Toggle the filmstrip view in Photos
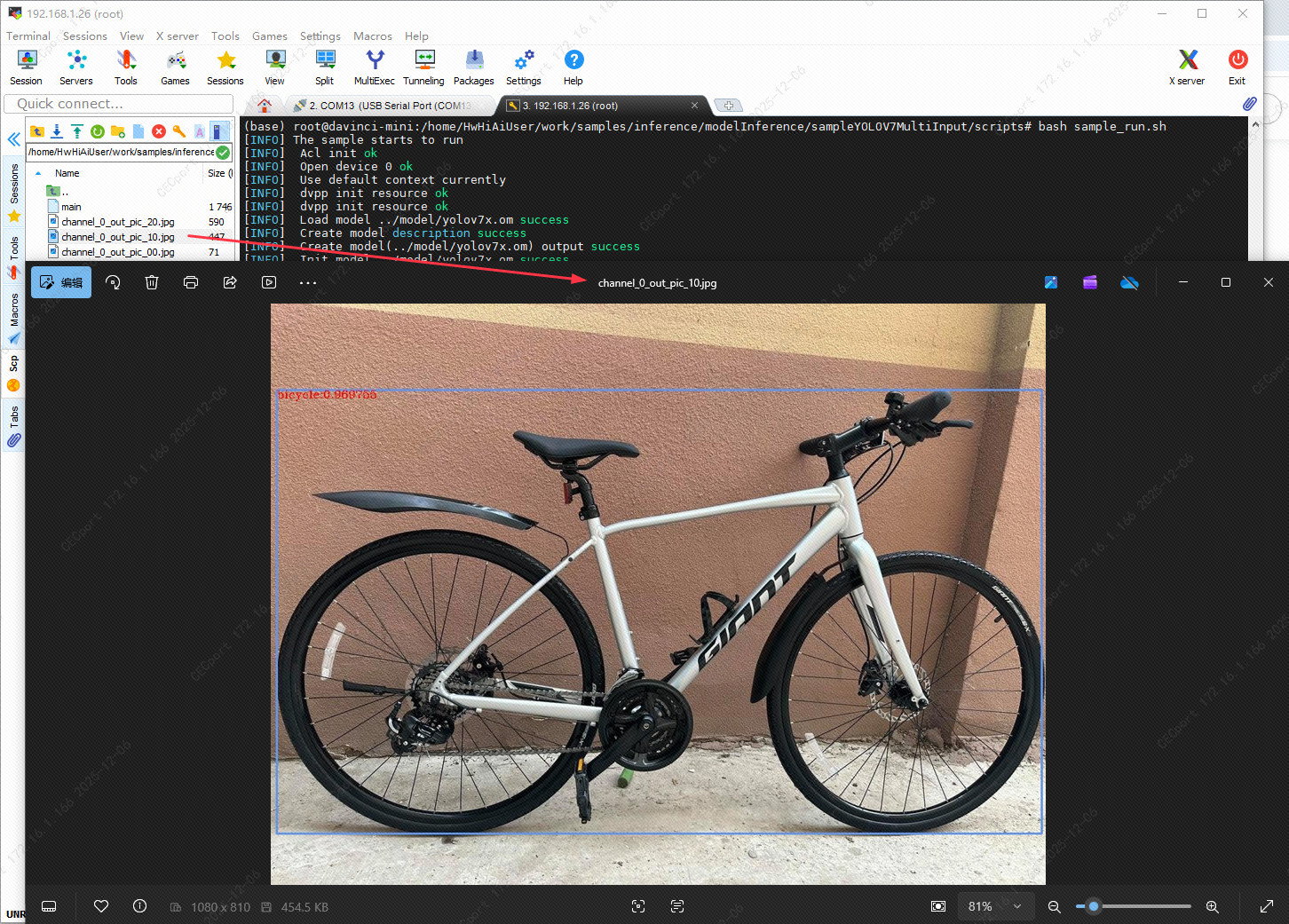Screen dimensions: 1289x924 (49, 906)
